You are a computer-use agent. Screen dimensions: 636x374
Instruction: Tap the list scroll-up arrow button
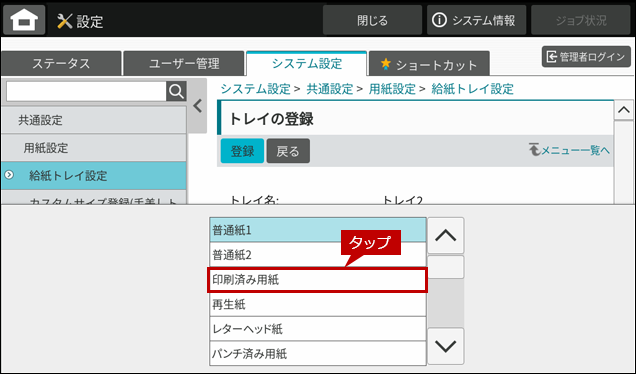coord(446,236)
